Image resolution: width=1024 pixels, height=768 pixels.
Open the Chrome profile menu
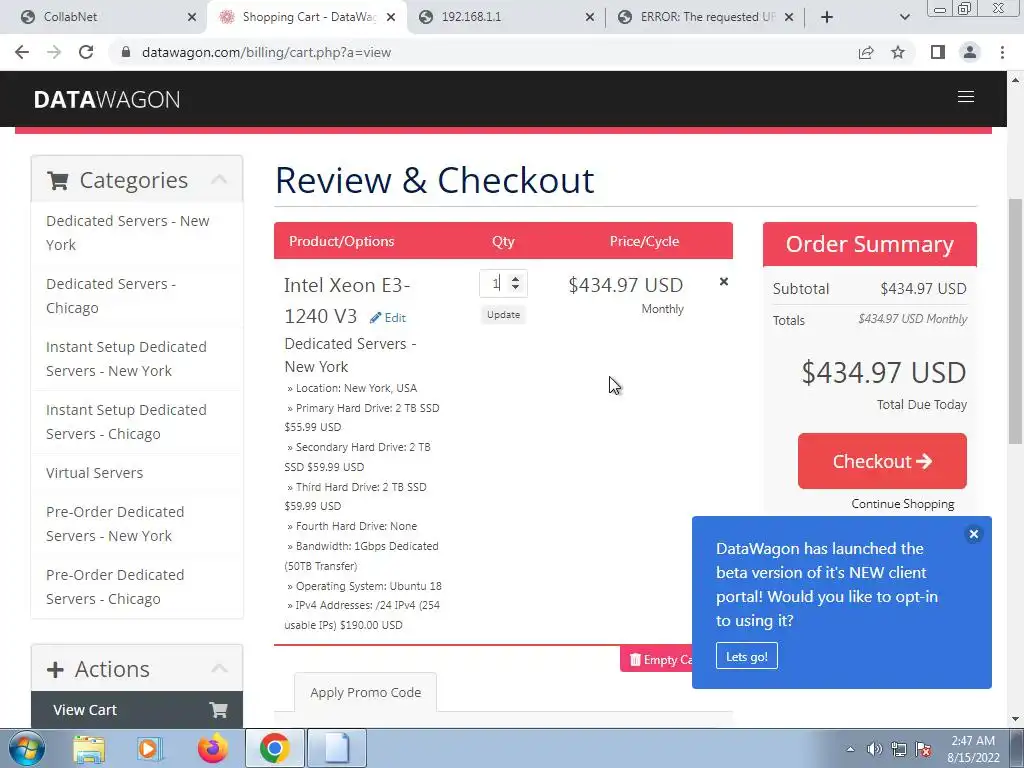pos(970,52)
